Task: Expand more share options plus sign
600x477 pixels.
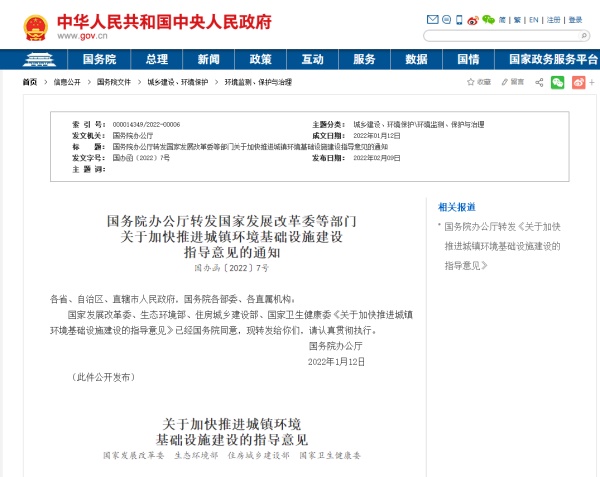Action: 590,82
